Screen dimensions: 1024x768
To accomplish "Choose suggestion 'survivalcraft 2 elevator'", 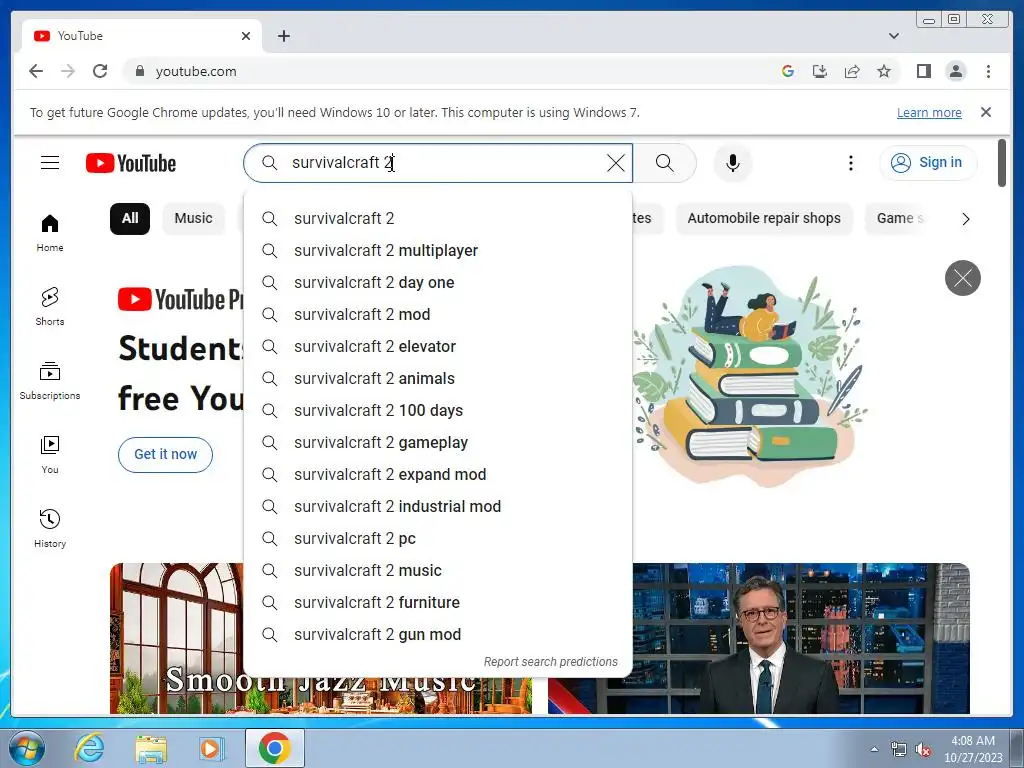I will click(x=438, y=346).
